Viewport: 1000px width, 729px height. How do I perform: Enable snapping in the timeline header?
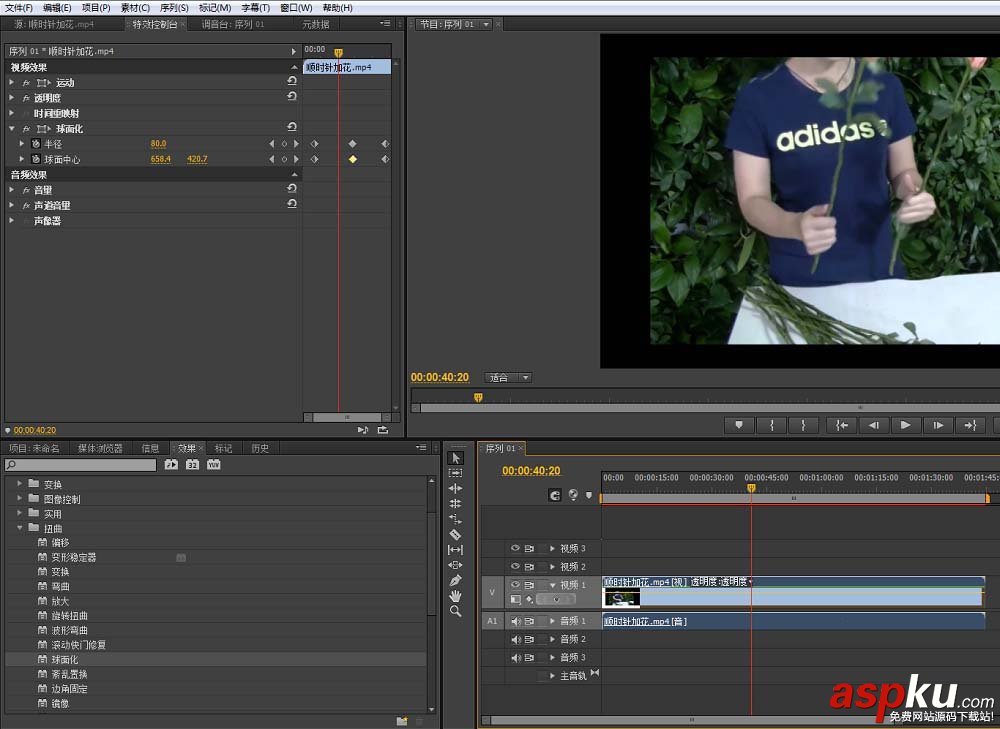555,494
